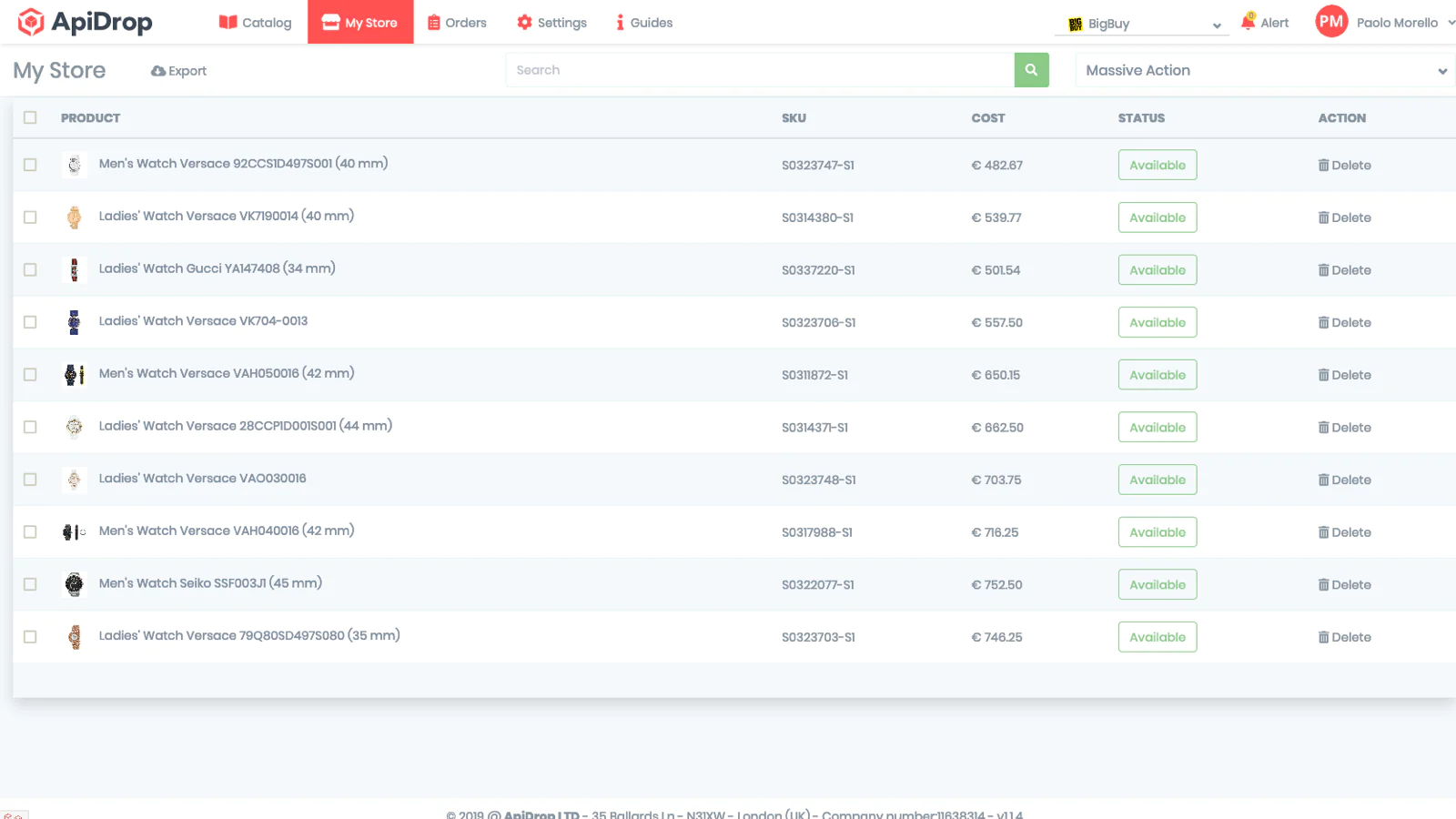
Task: Click Available status for SKU S0311872-S1
Action: [x=1158, y=375]
